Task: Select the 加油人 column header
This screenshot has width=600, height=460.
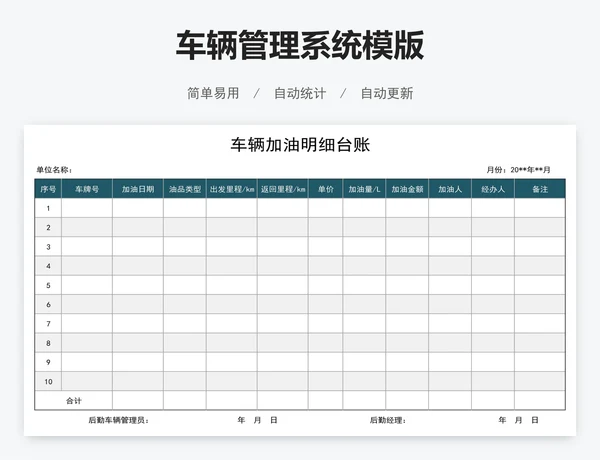Action: [x=450, y=189]
